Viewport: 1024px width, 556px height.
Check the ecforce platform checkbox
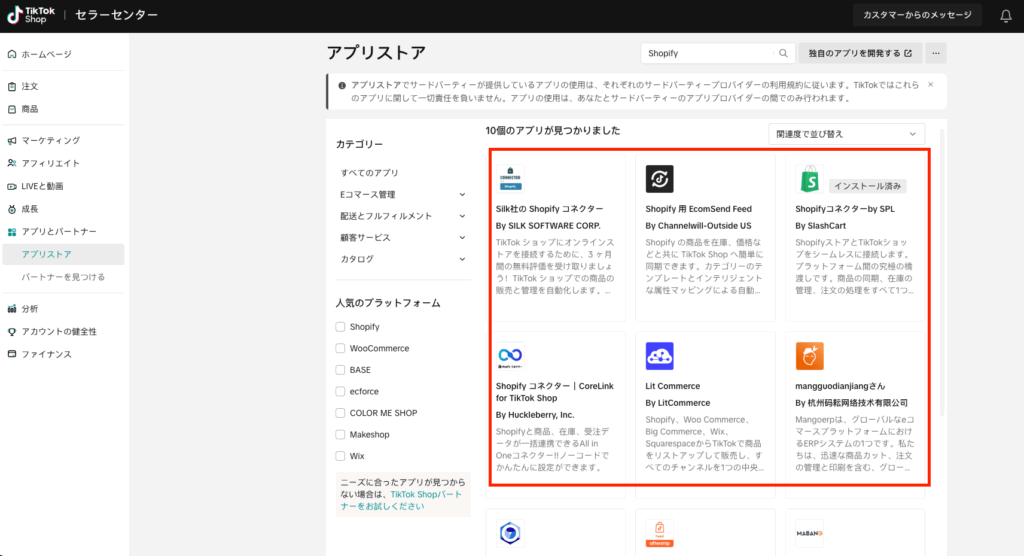[x=340, y=391]
